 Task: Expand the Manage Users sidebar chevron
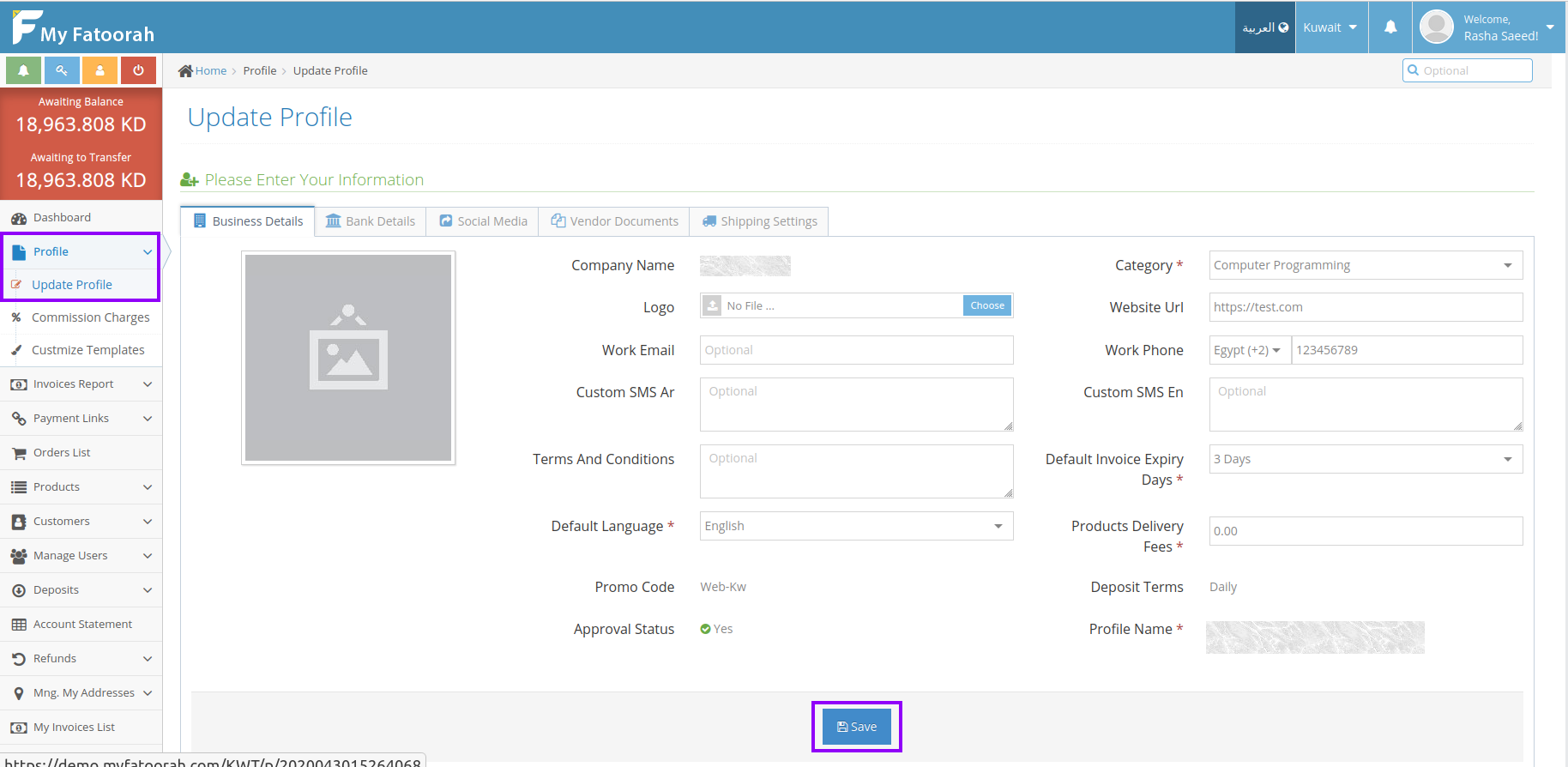click(x=148, y=556)
